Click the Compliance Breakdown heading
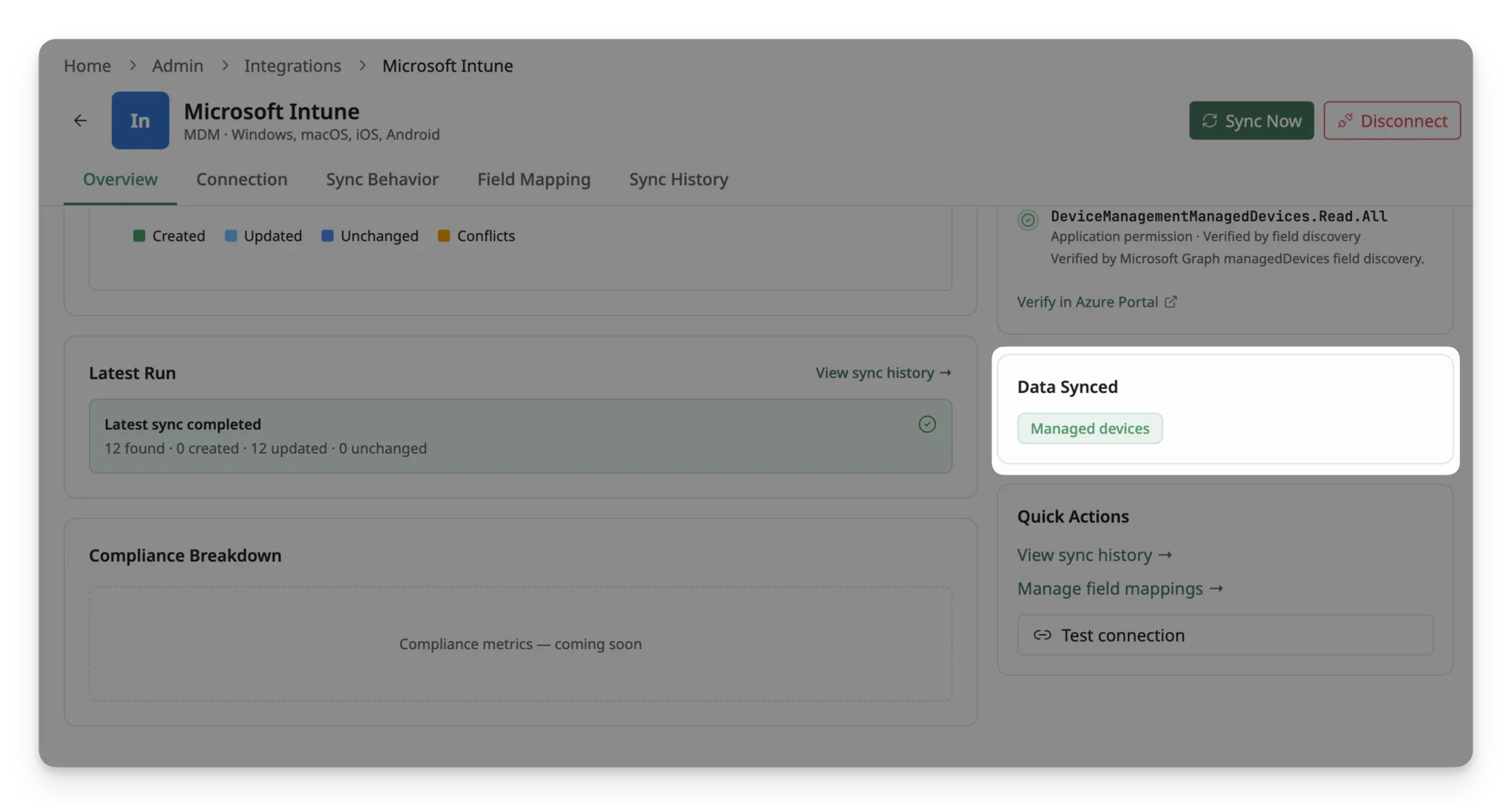This screenshot has width=1512, height=806. coord(185,555)
